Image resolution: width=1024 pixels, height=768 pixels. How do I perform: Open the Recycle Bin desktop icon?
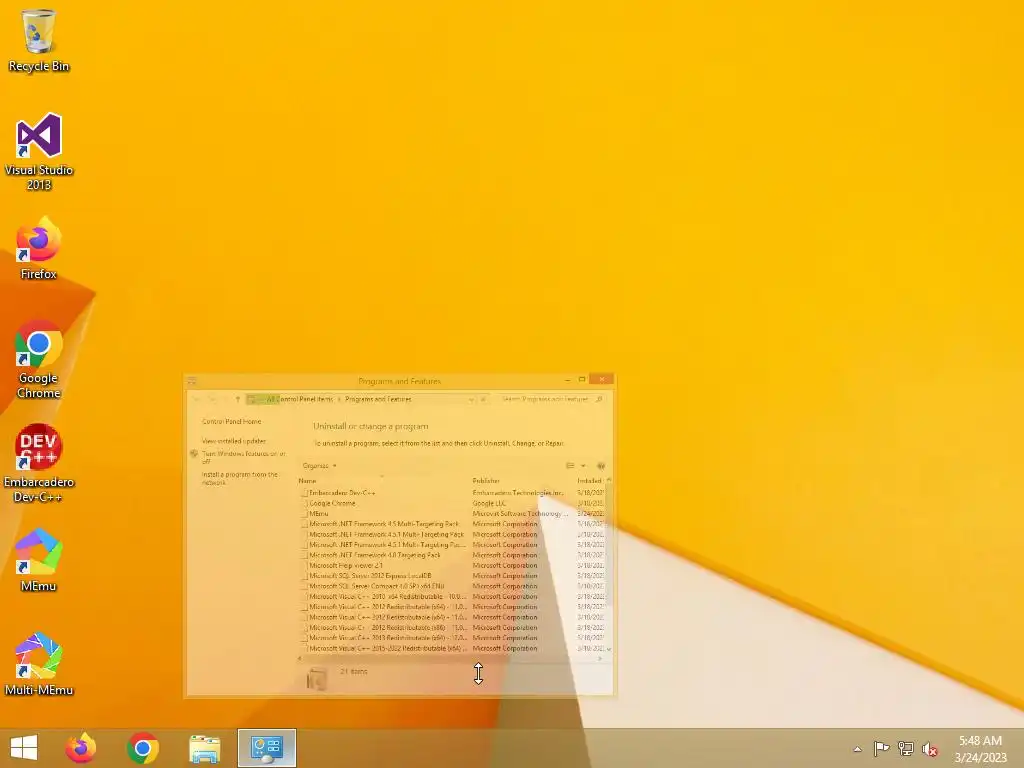pos(39,40)
